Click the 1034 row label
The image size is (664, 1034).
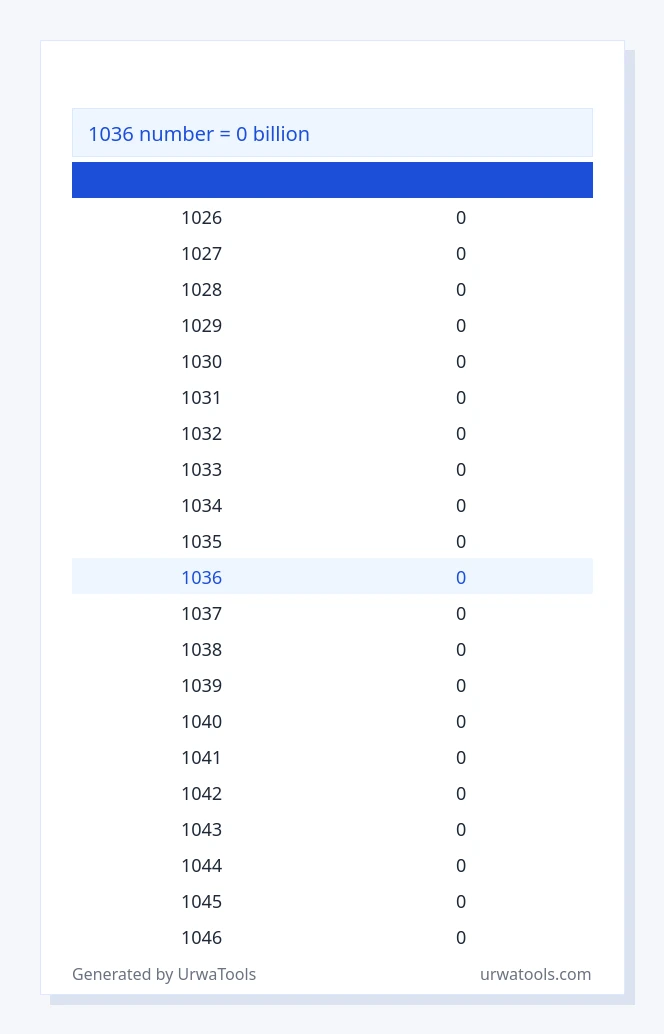[x=202, y=506]
